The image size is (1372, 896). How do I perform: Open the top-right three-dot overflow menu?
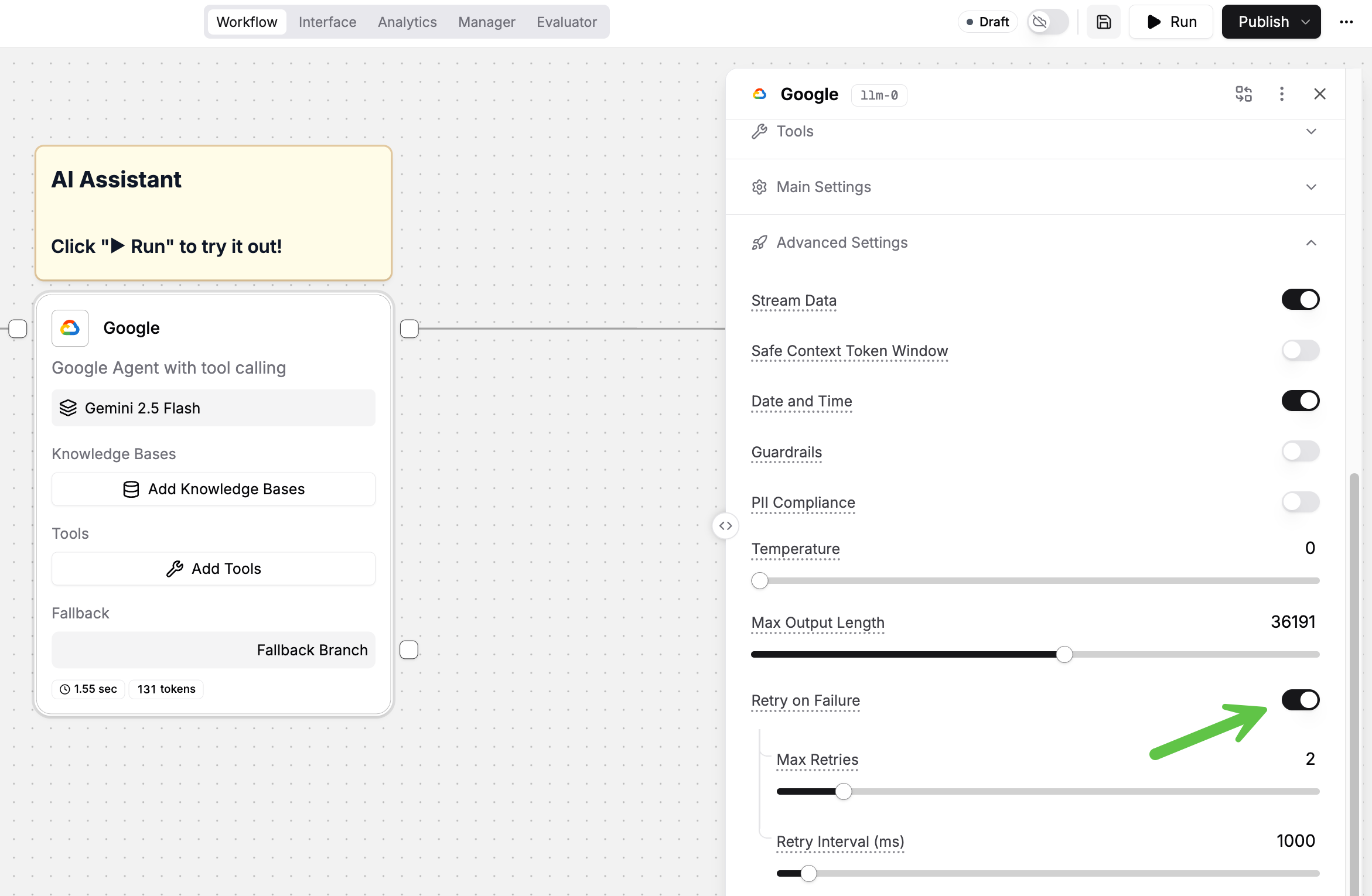point(1346,22)
